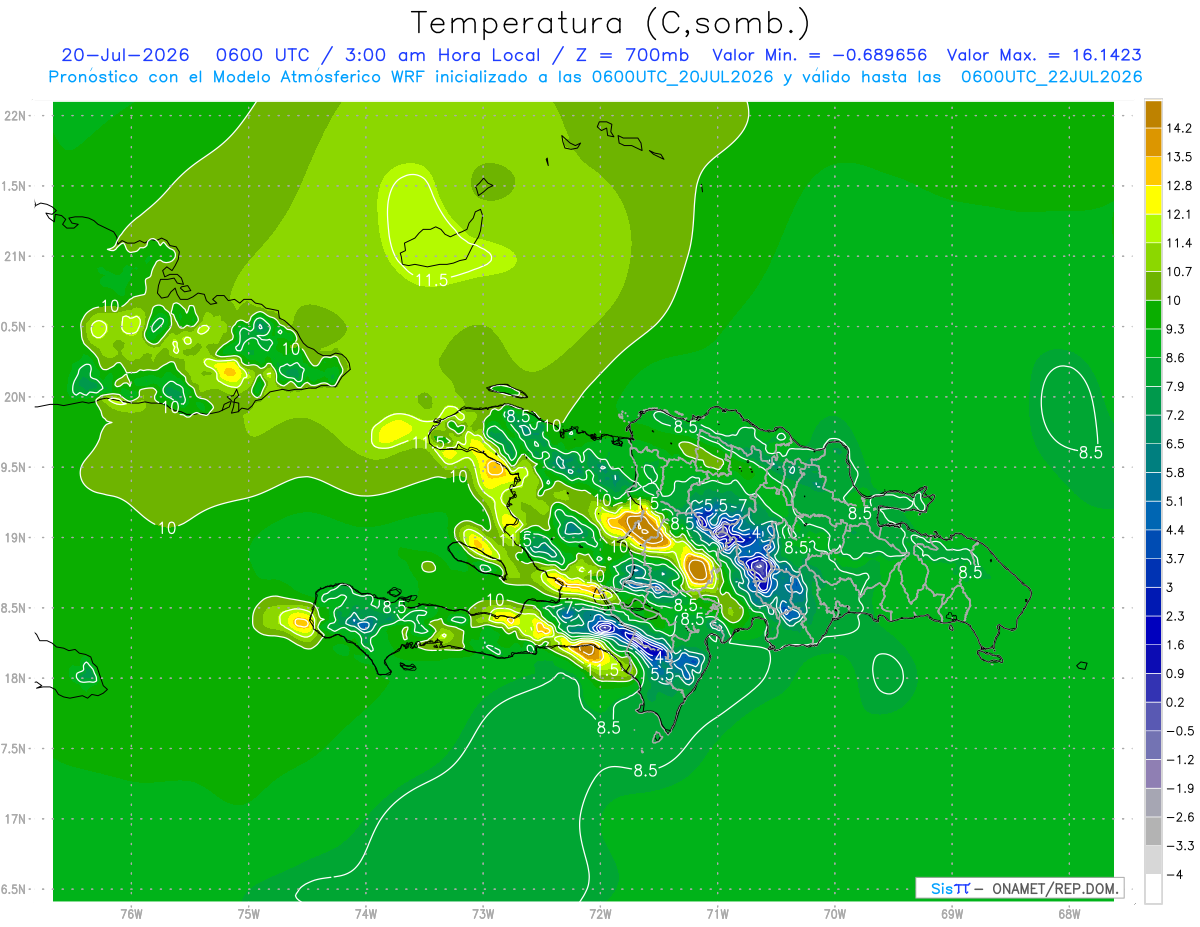Screen dimensions: 1200x927
Task: Click the colorbar label "-0.5"
Action: 1179,730
